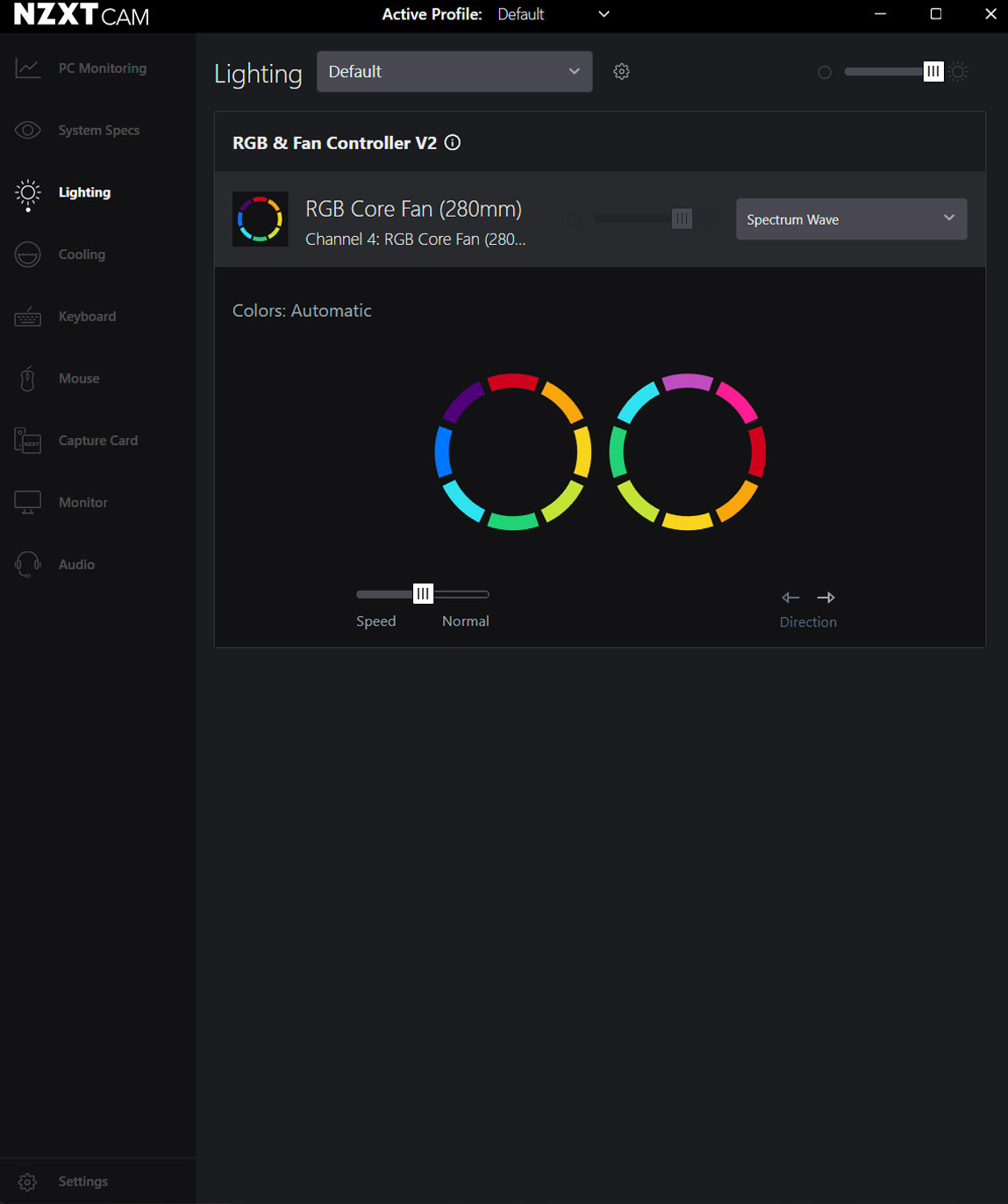Click the dim brightness circle icon
This screenshot has height=1204, width=1008.
(825, 72)
